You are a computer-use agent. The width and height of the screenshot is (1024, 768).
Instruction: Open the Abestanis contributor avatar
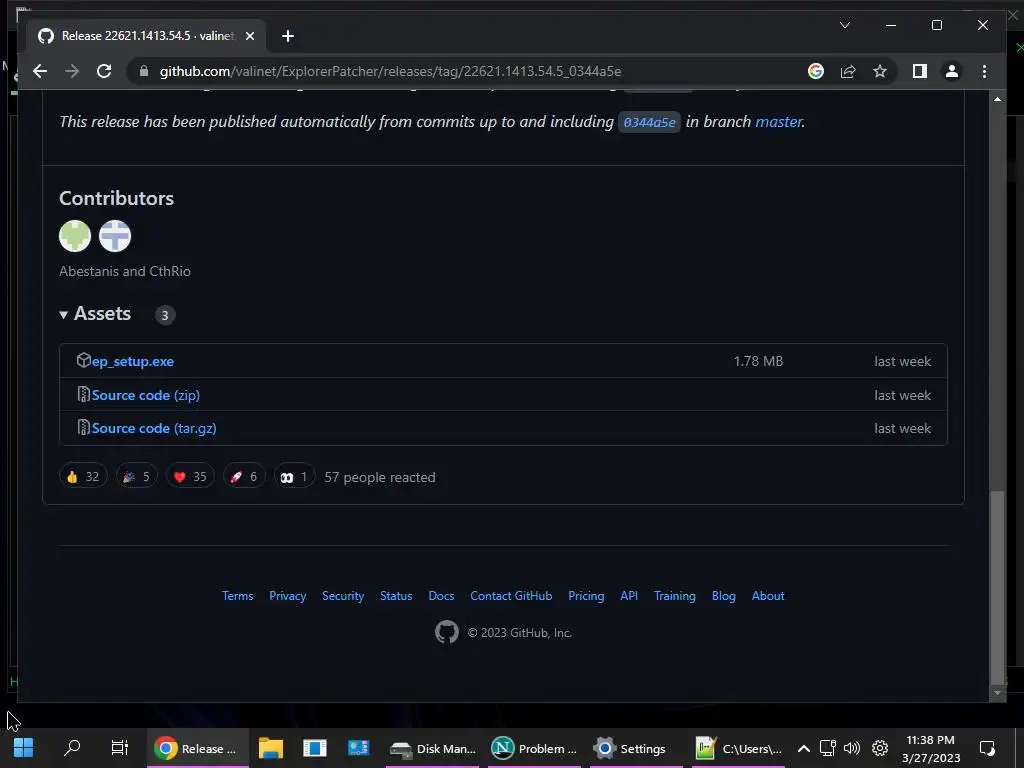pos(75,236)
